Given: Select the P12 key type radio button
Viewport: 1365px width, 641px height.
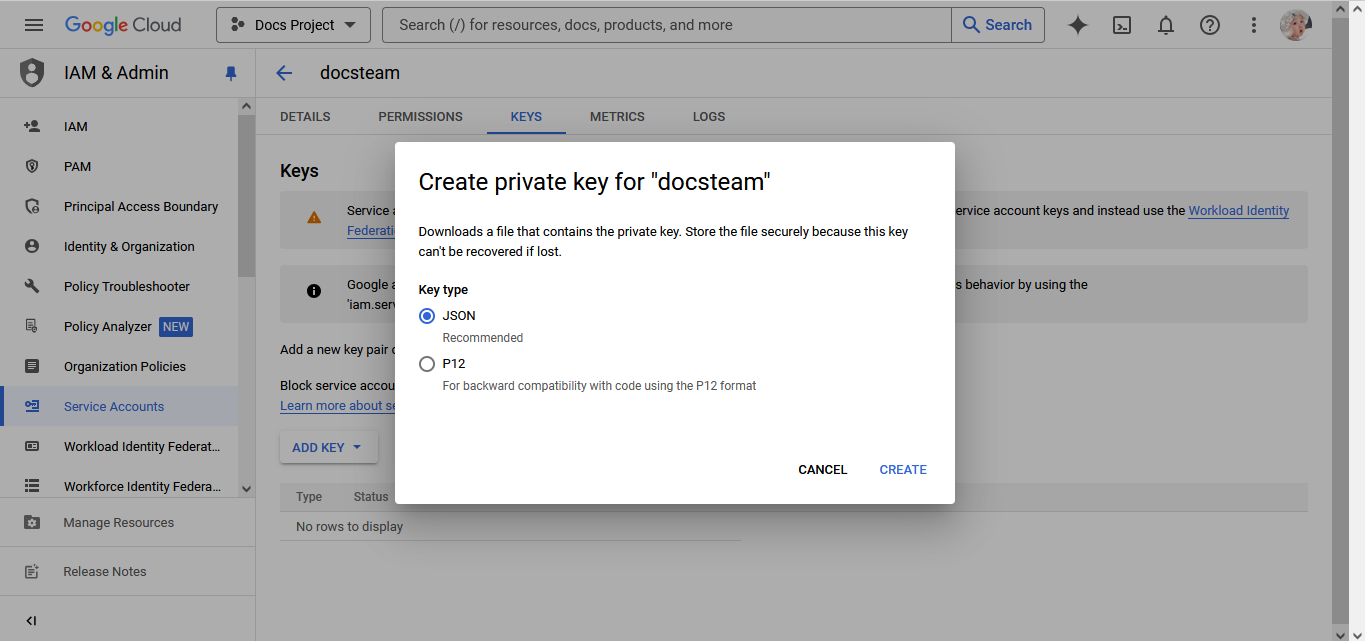Looking at the screenshot, I should 427,364.
